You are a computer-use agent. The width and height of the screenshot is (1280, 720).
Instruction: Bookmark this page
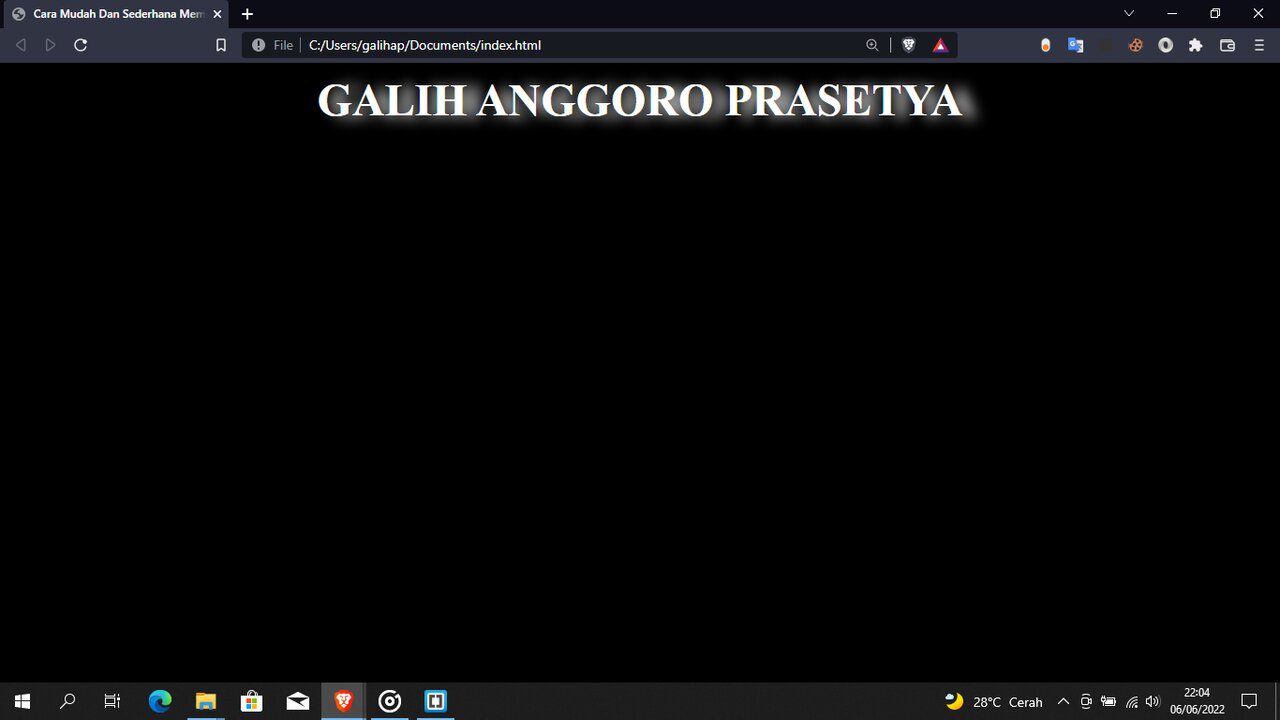click(x=221, y=45)
